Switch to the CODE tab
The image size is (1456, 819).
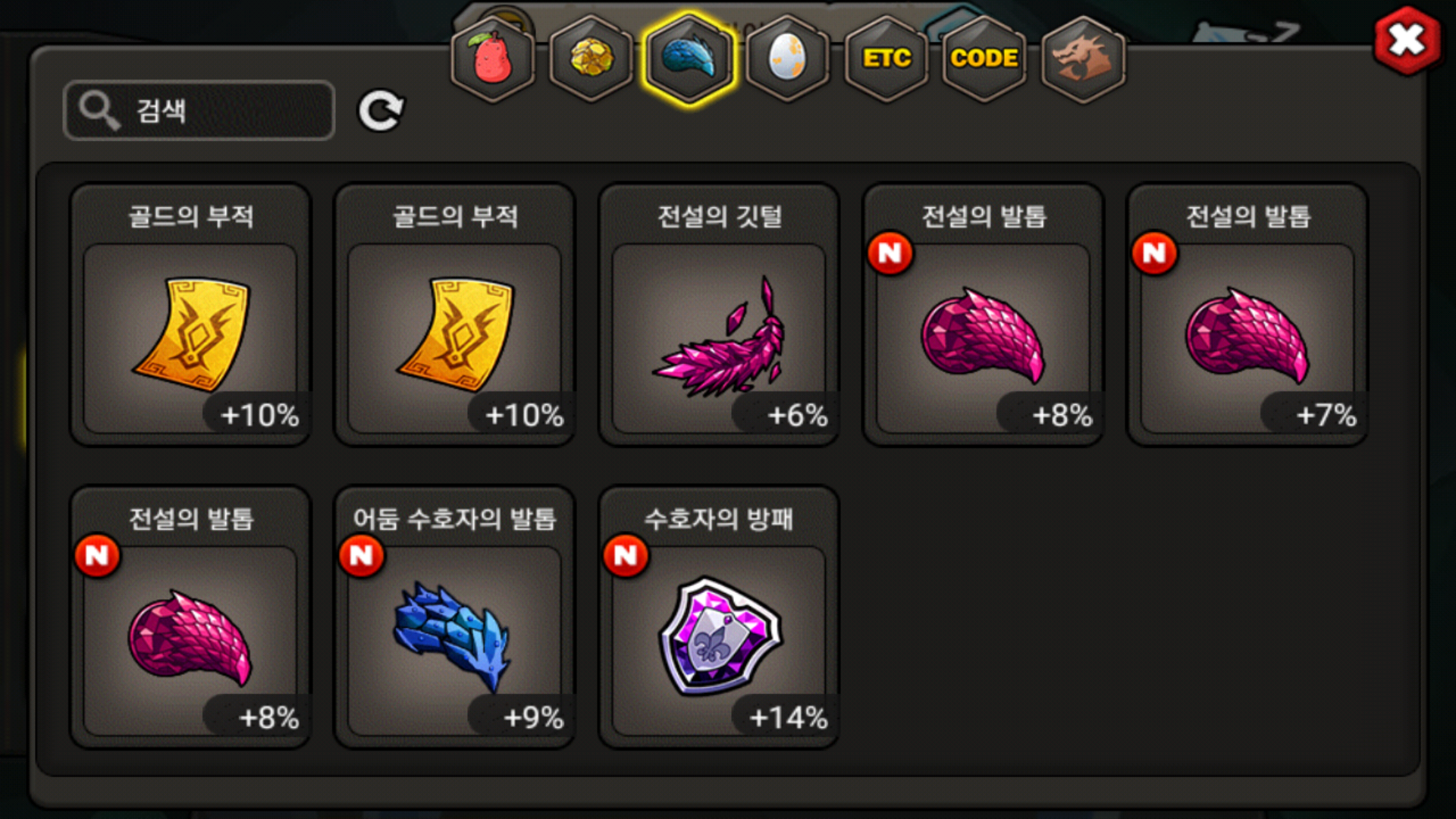pyautogui.click(x=984, y=59)
